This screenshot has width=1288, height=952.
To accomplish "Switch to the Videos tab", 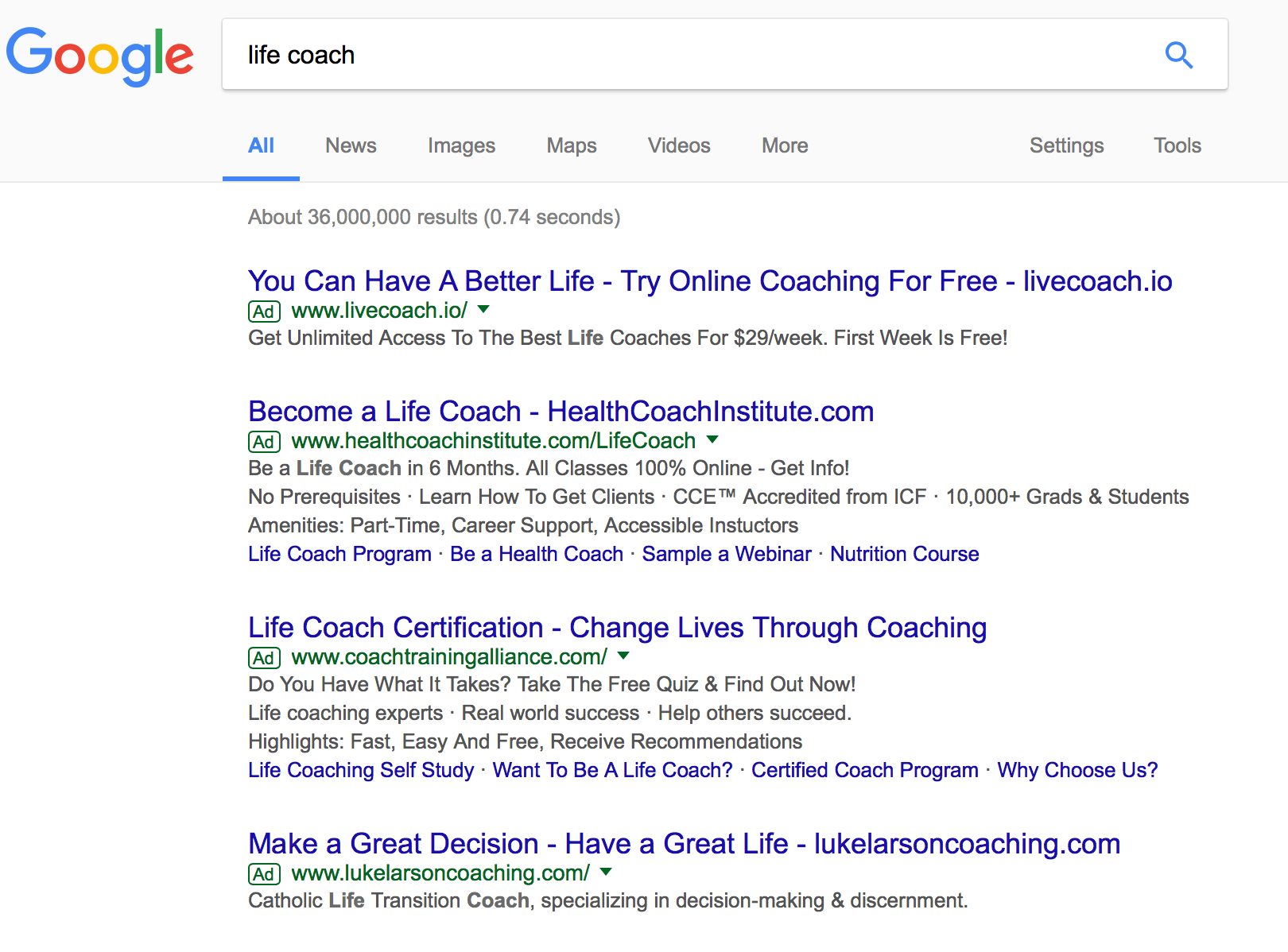I will pos(679,145).
